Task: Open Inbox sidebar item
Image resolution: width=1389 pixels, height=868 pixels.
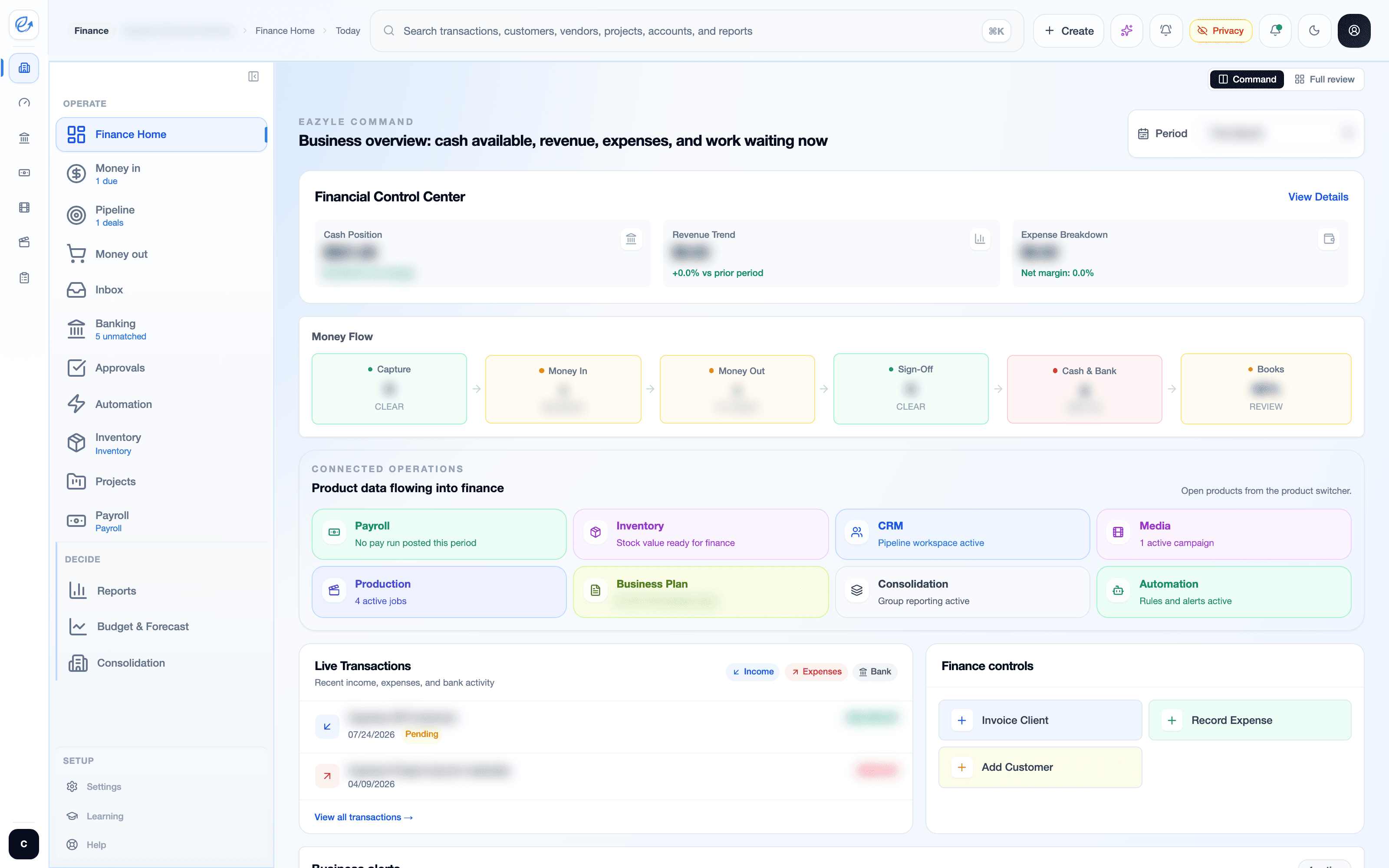Action: point(161,290)
